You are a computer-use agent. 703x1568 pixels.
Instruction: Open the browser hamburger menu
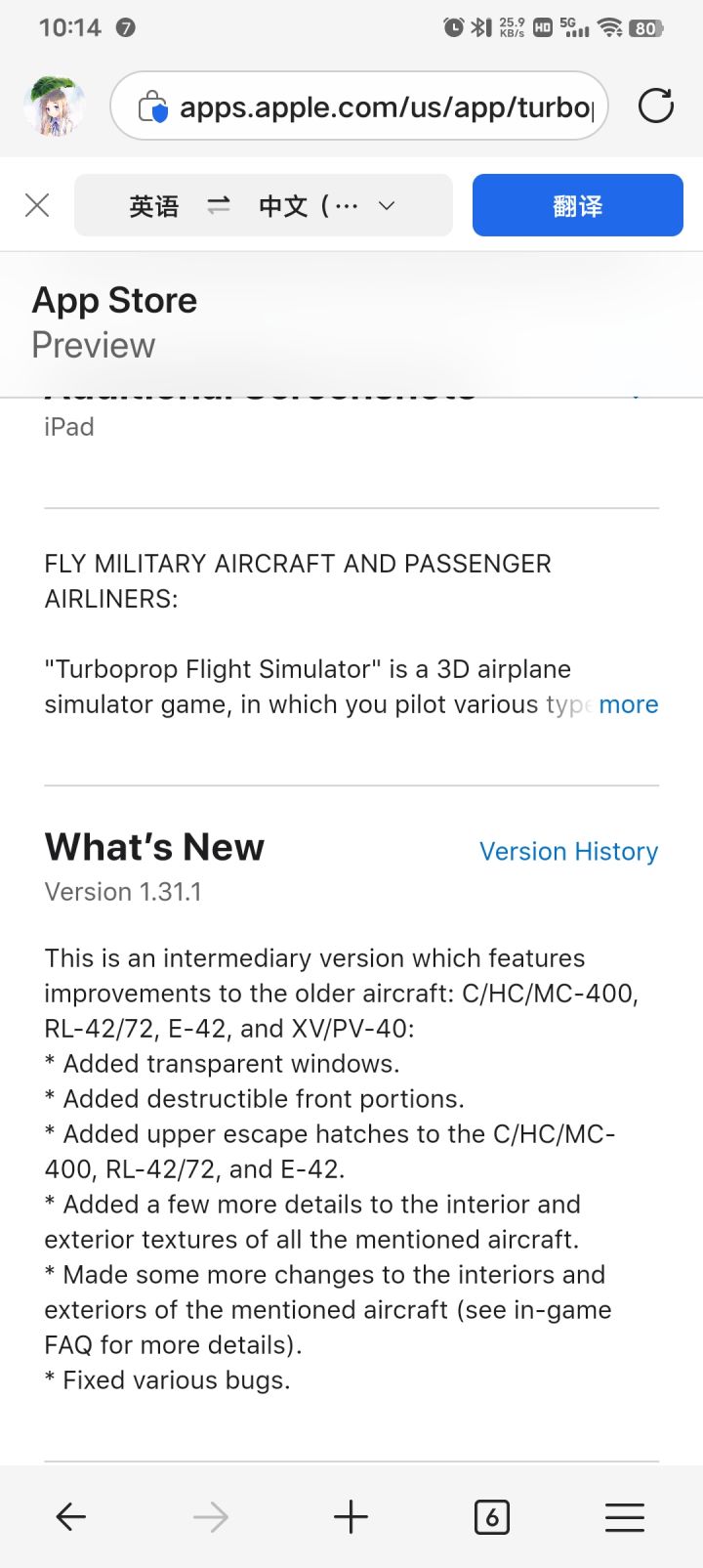click(x=625, y=1516)
